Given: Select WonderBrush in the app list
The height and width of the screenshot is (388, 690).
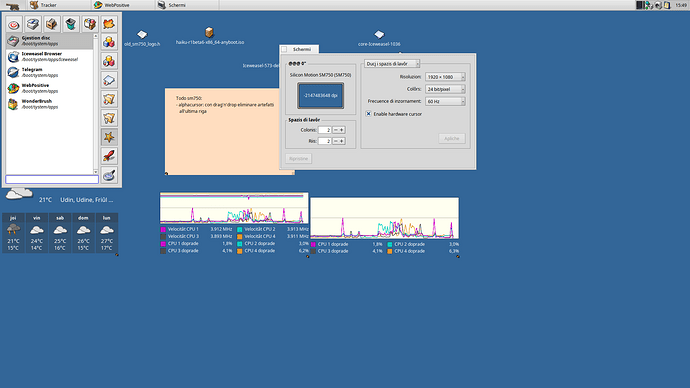Looking at the screenshot, I should pyautogui.click(x=49, y=104).
